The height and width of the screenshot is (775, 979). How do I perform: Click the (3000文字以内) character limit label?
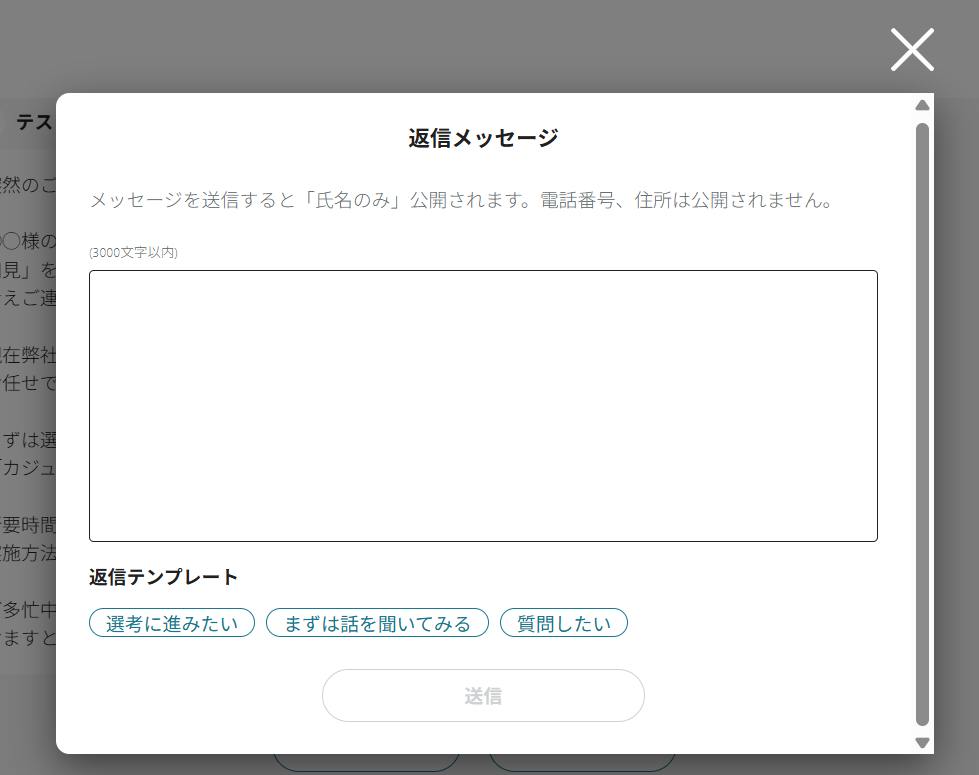(131, 253)
